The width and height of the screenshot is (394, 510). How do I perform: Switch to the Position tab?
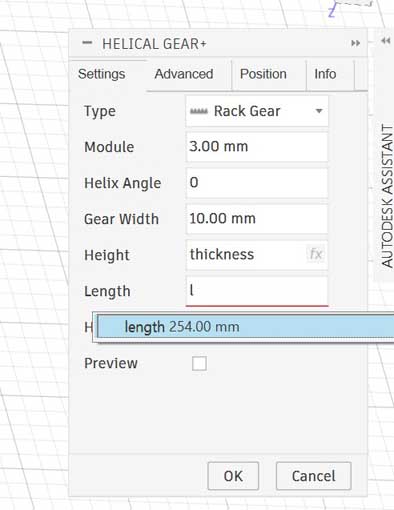pos(263,74)
